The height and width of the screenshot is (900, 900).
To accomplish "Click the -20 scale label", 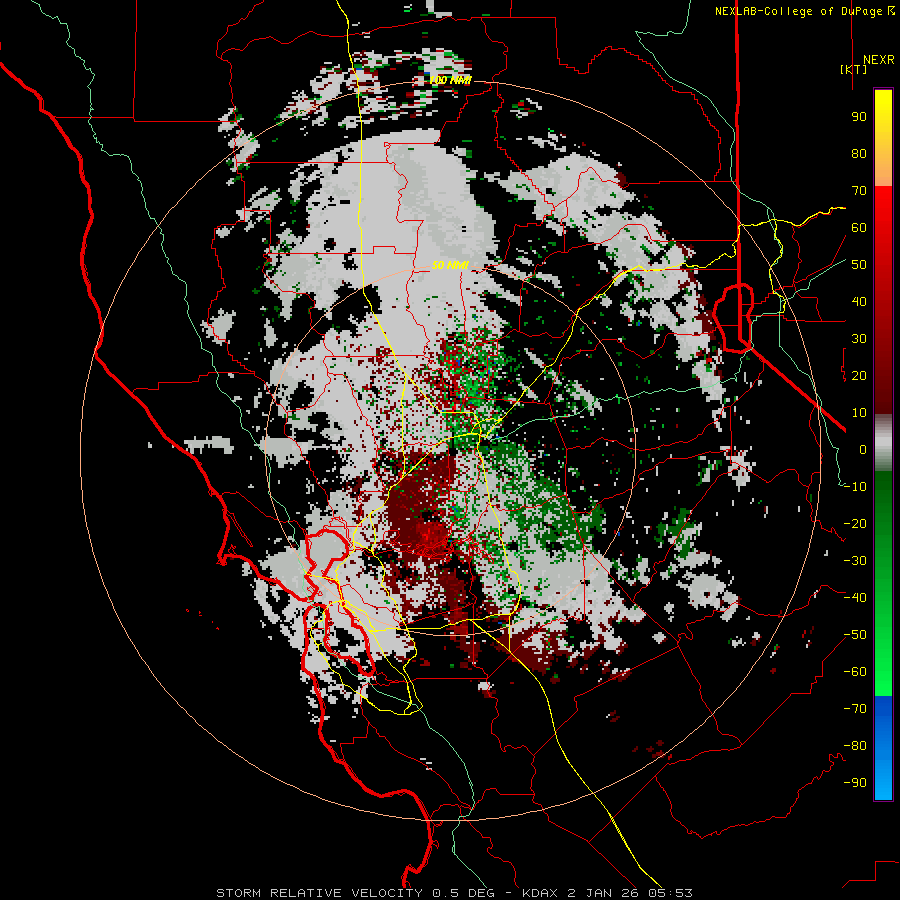I will 855,524.
